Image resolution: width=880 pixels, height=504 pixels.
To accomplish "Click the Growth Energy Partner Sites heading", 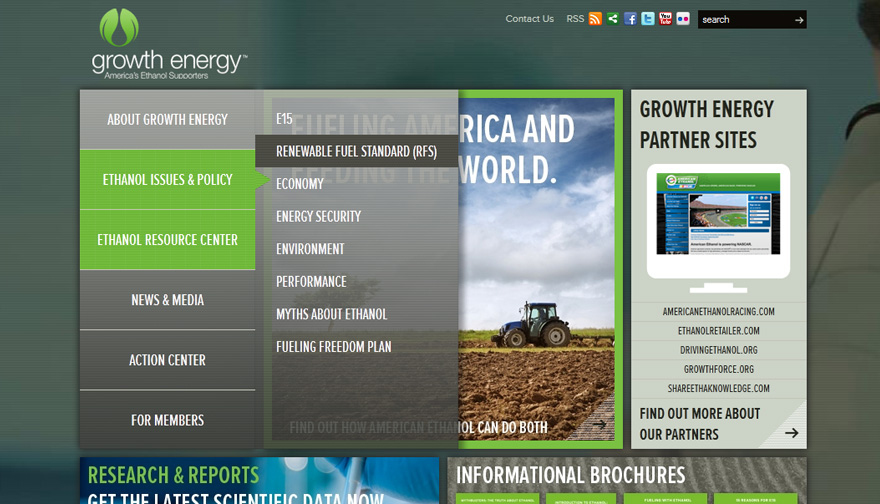I will tap(707, 125).
